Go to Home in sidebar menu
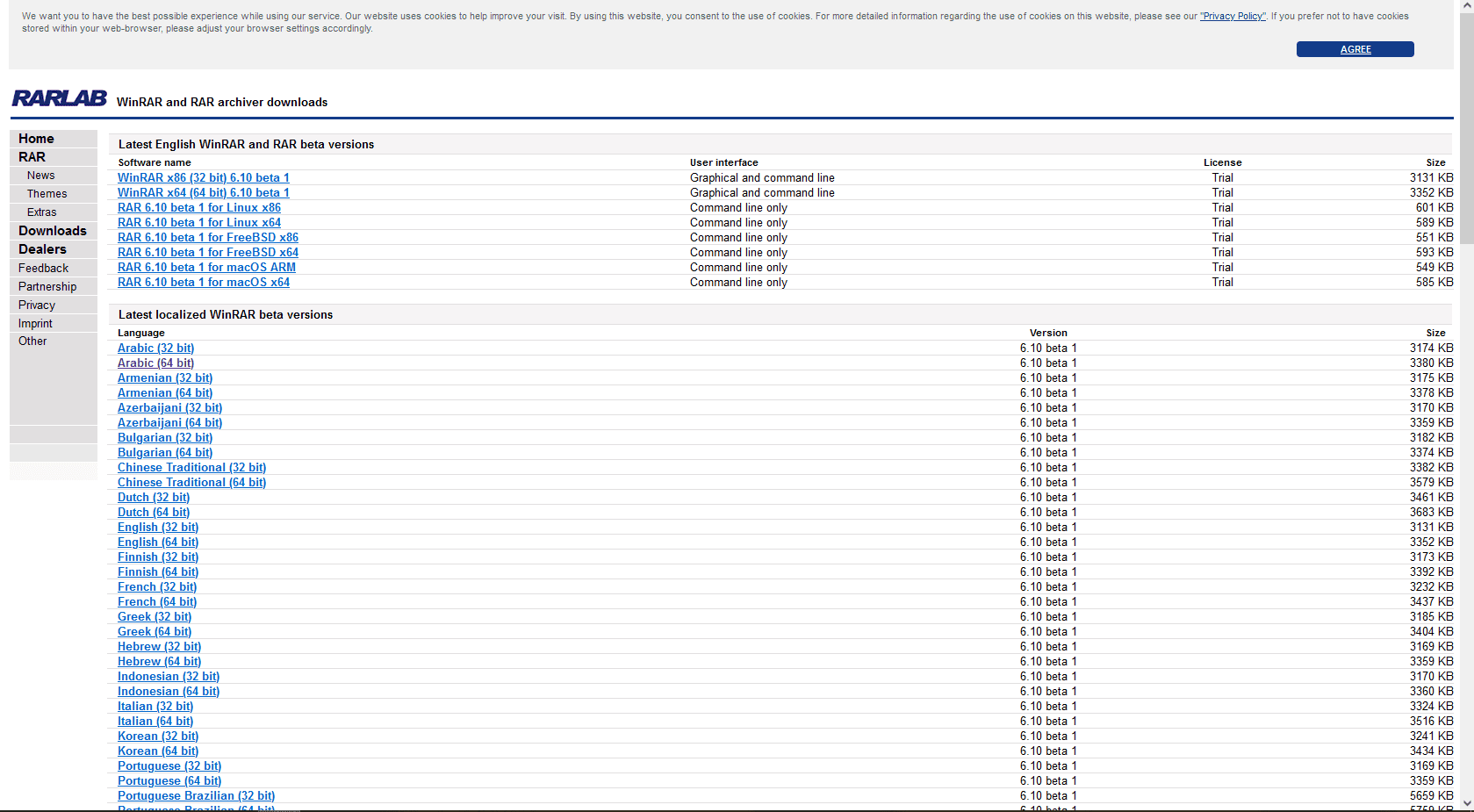The width and height of the screenshot is (1474, 812). [x=36, y=139]
